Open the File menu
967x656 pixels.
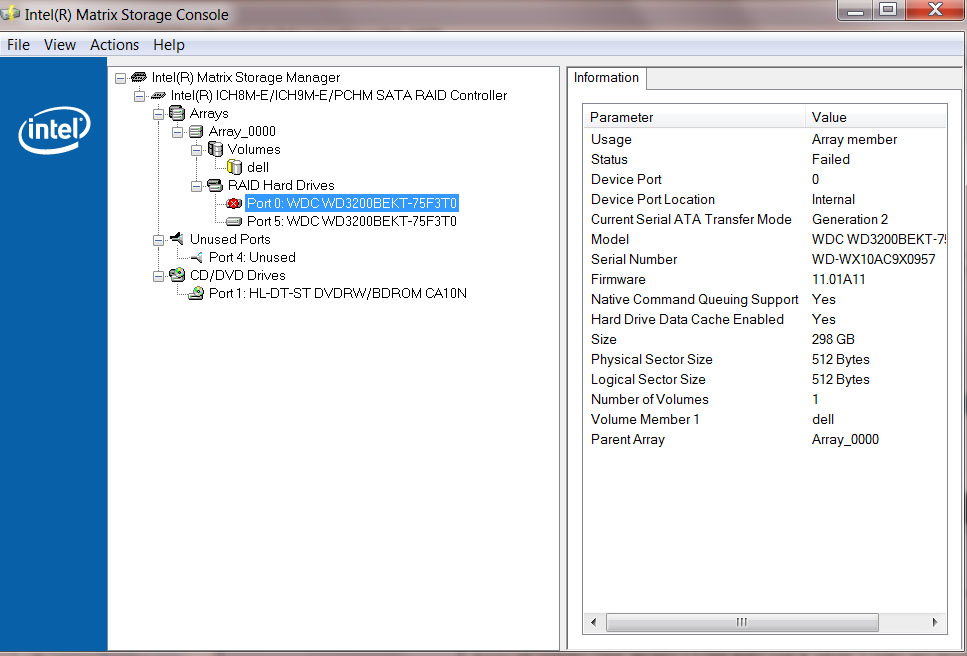[18, 45]
